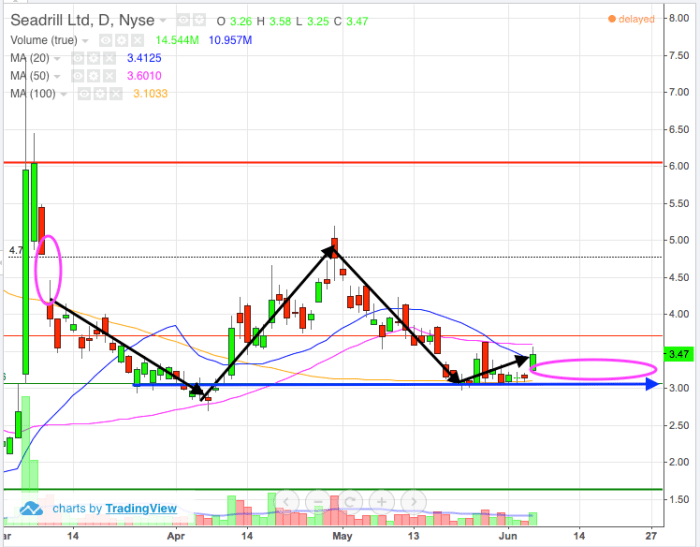Viewport: 700px width, 547px height.
Task: Remove MA (50) indicator with X
Action: coord(109,76)
